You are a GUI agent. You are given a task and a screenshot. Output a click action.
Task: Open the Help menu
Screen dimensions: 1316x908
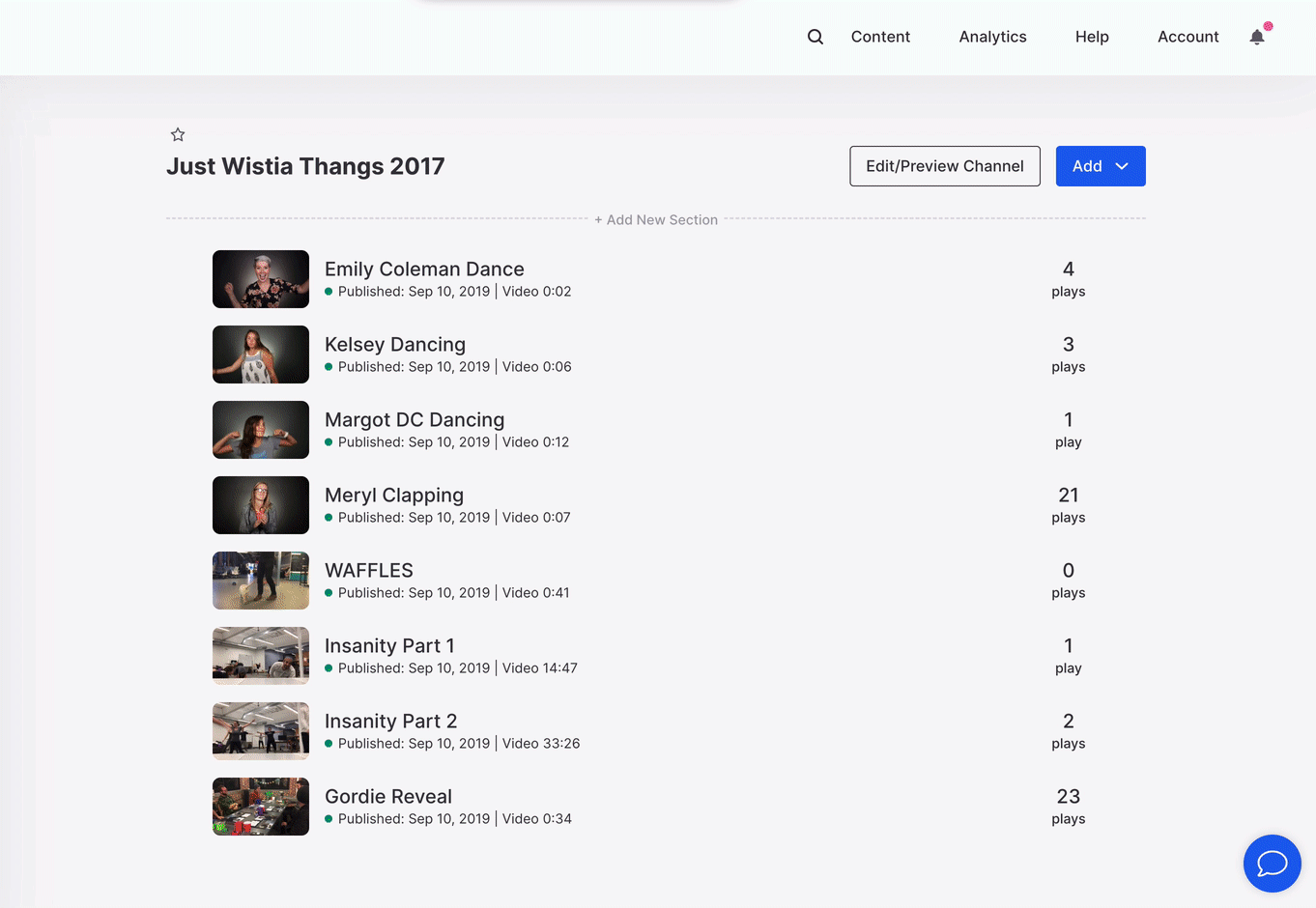(x=1092, y=37)
